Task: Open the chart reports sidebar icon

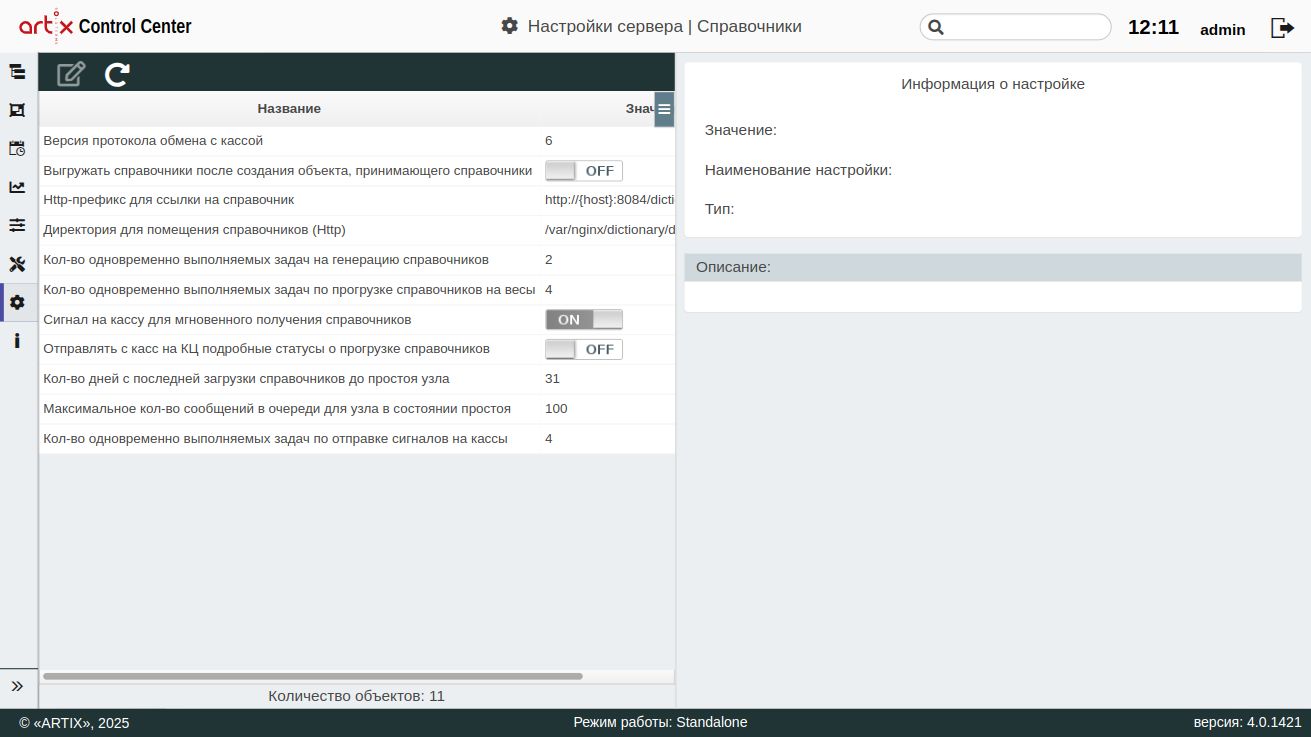Action: tap(17, 187)
